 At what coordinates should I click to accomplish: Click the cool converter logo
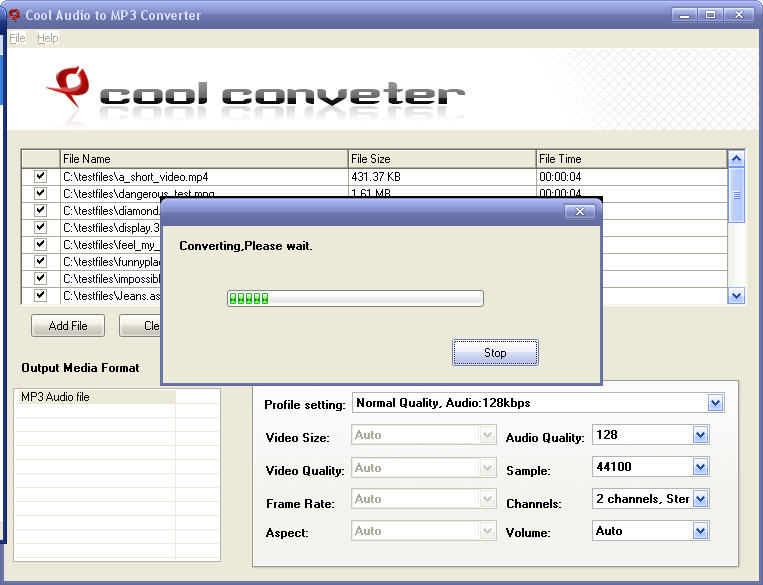pos(255,92)
